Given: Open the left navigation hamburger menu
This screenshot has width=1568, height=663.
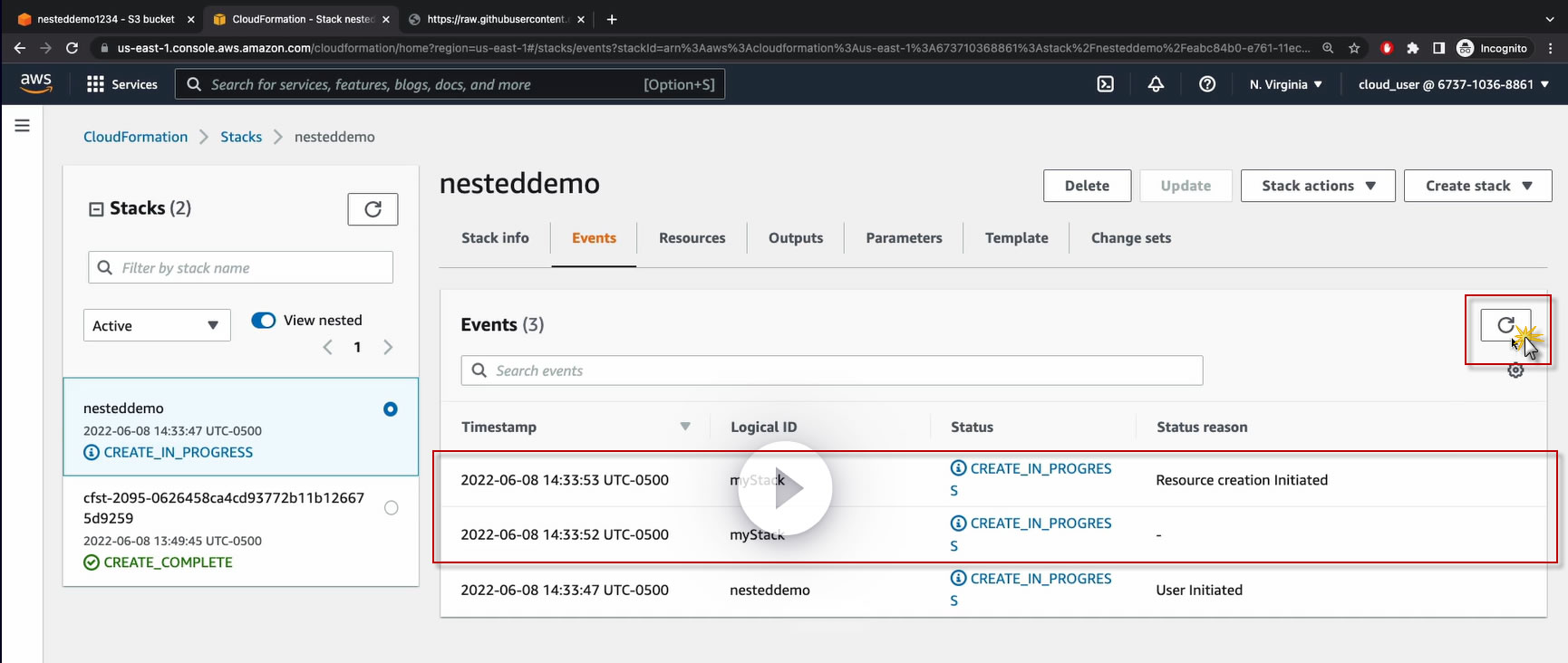Looking at the screenshot, I should click(x=23, y=126).
